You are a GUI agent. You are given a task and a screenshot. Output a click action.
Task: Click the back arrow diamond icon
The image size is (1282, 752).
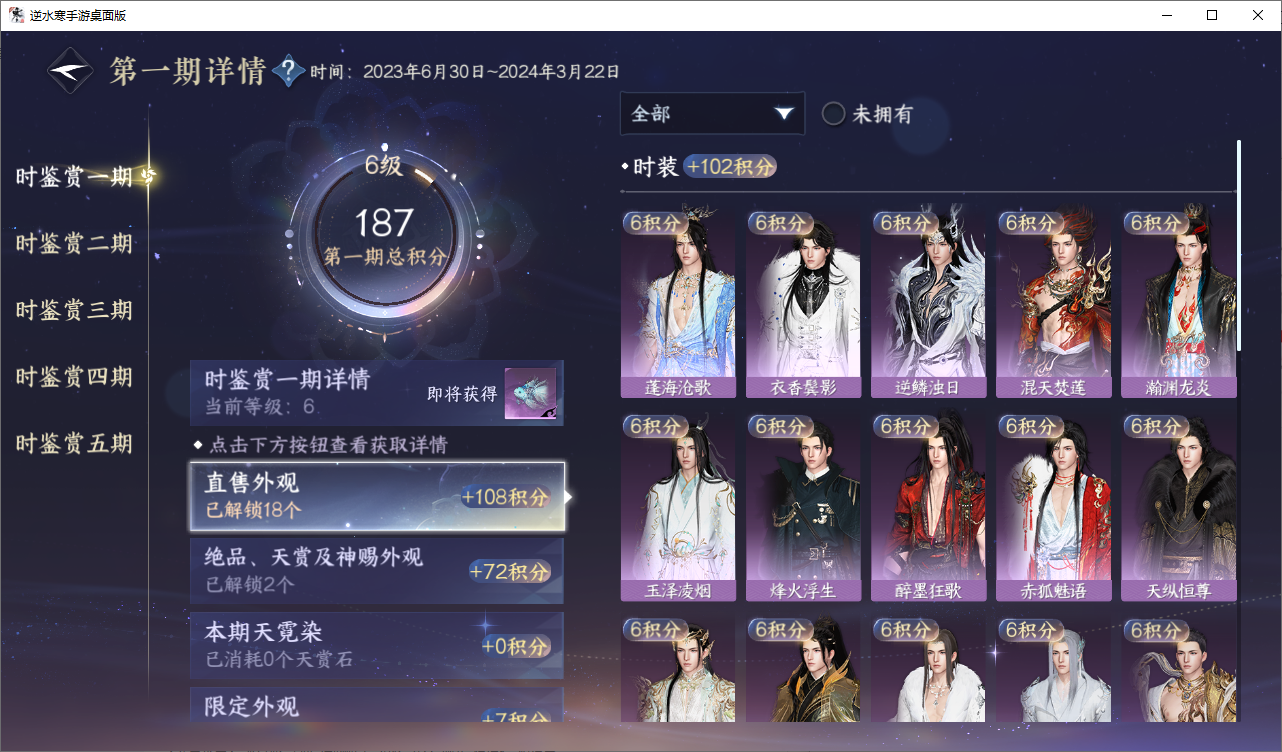pos(71,71)
